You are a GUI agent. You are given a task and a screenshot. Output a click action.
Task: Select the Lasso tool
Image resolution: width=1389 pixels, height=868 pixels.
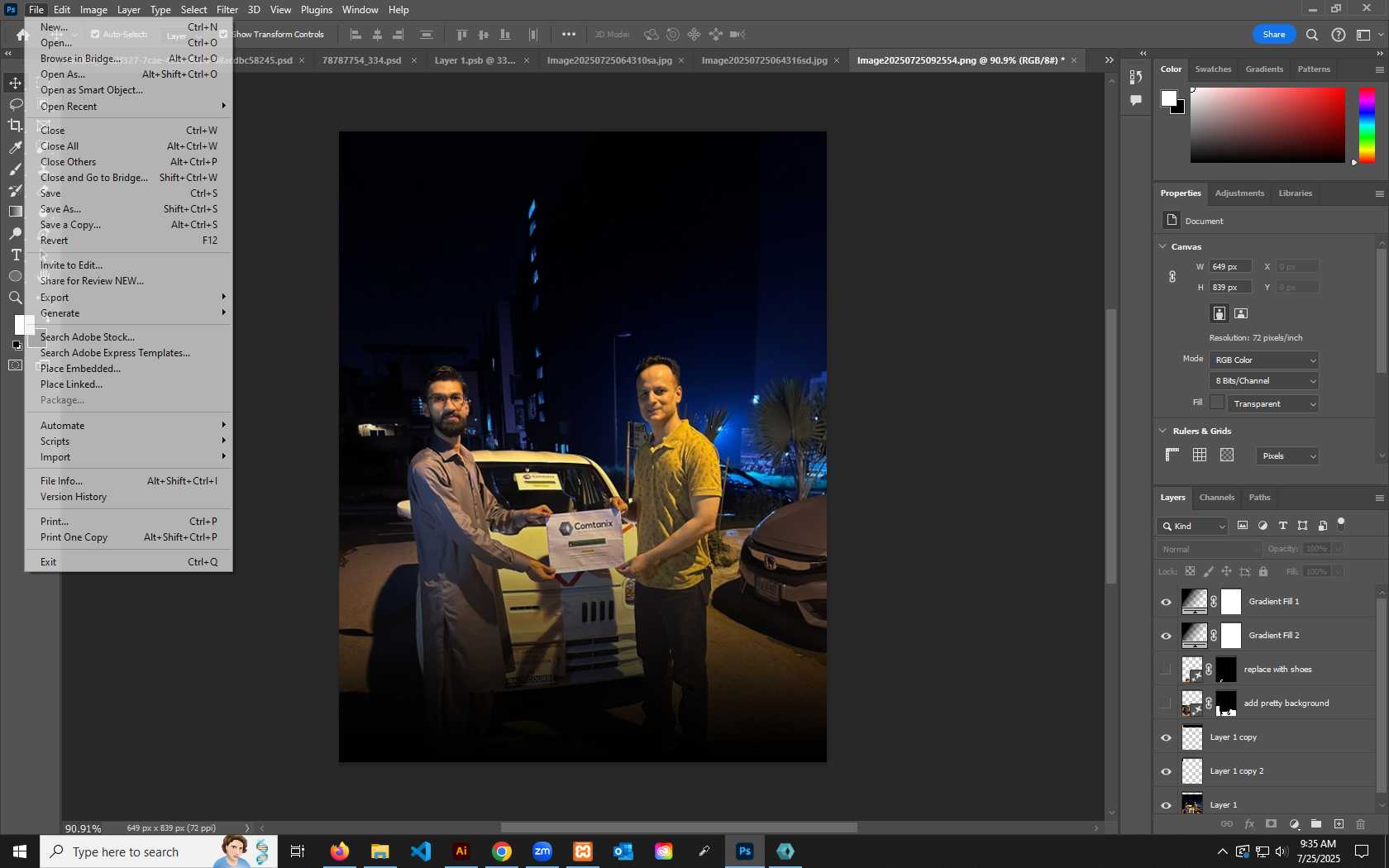pyautogui.click(x=16, y=104)
